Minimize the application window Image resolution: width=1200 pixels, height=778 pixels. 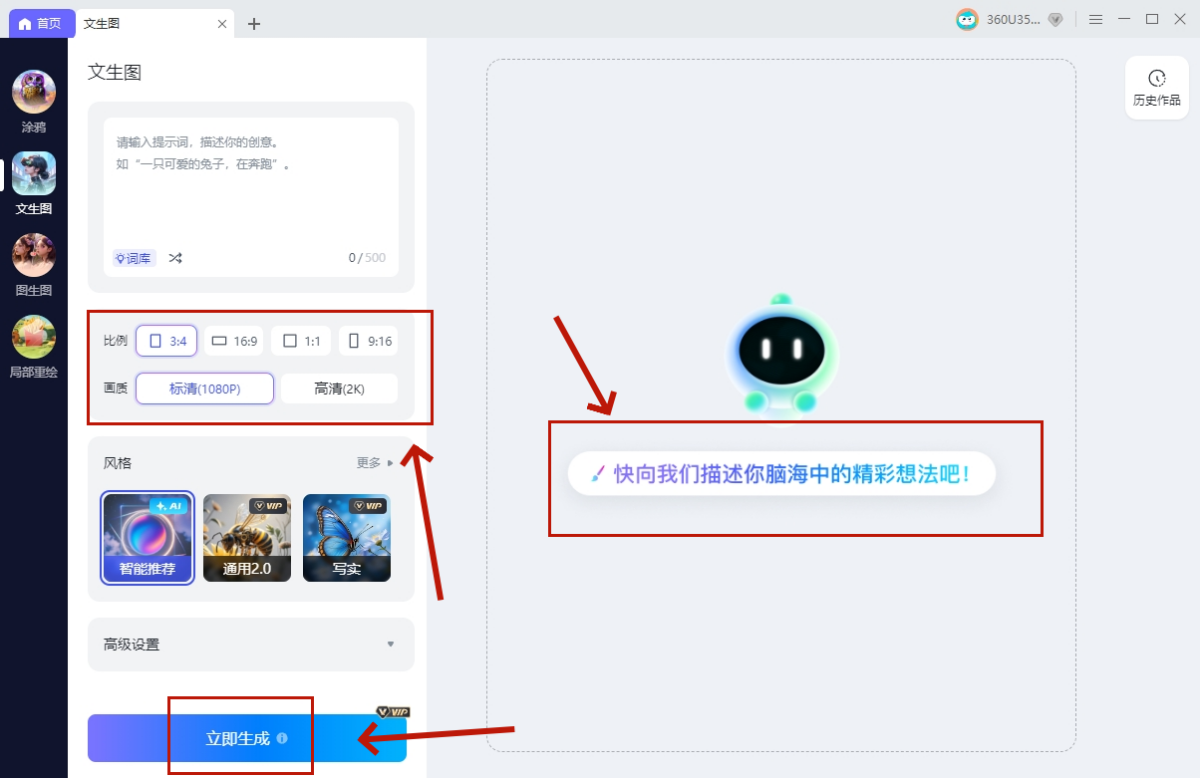click(x=1125, y=19)
